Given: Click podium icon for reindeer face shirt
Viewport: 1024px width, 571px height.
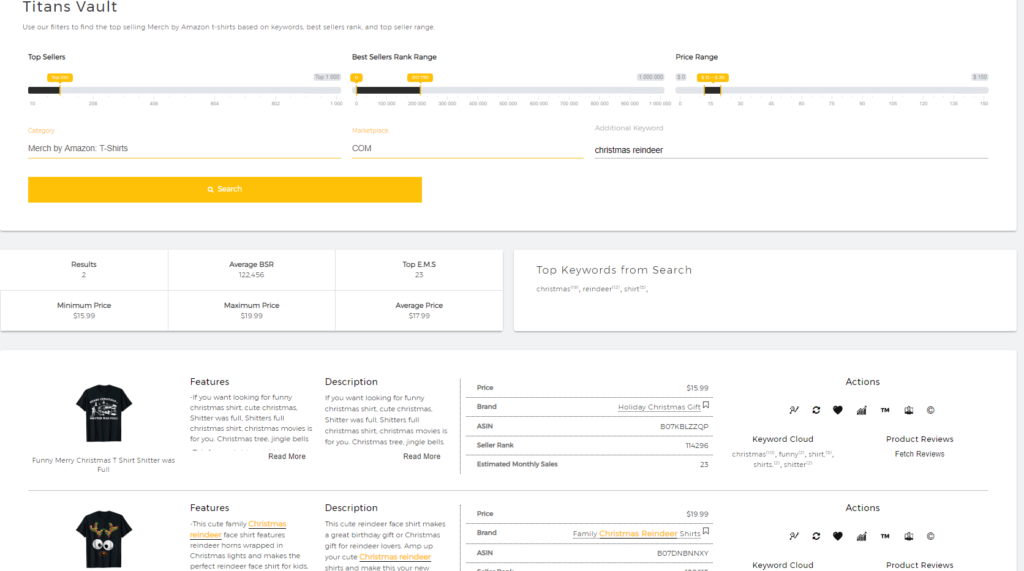Looking at the screenshot, I should click(x=908, y=536).
